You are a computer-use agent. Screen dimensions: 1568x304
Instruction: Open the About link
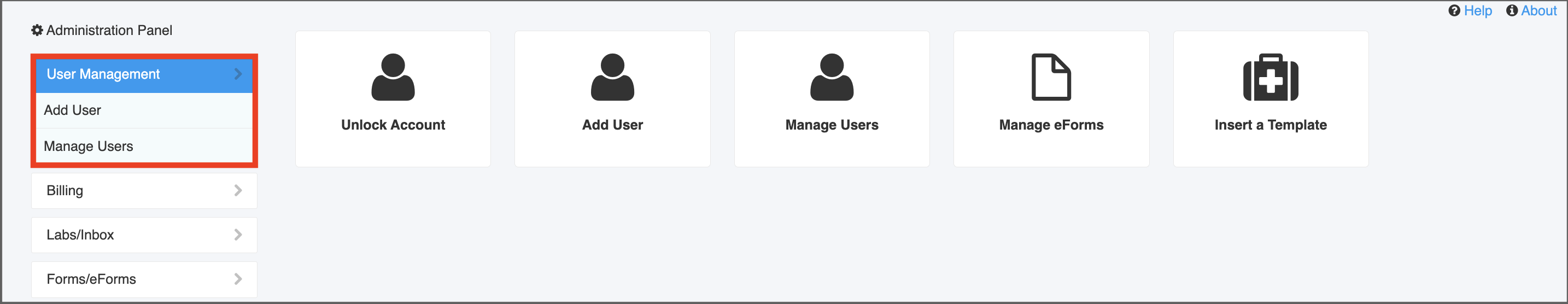tap(1539, 10)
